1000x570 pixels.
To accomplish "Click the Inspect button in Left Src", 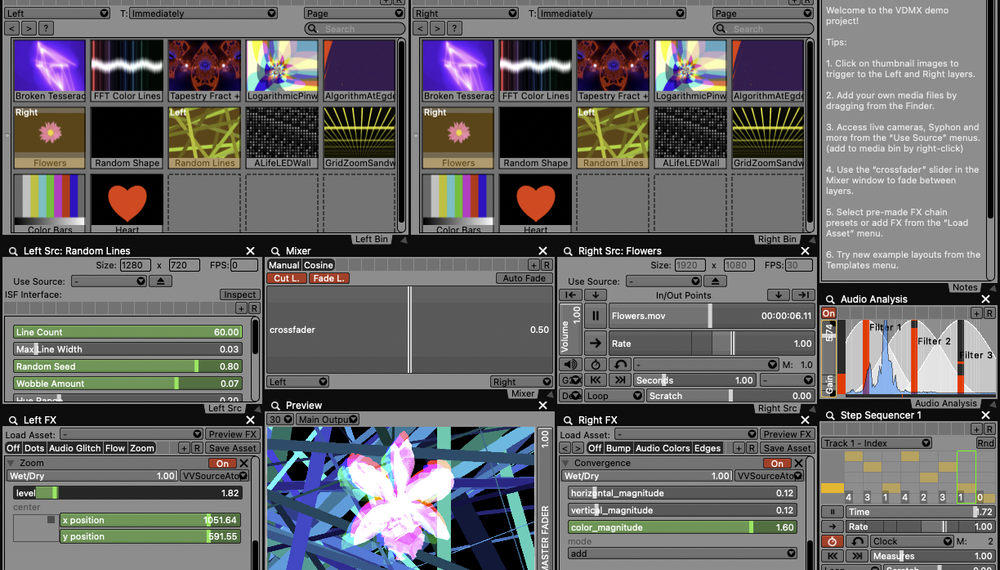I will point(238,295).
